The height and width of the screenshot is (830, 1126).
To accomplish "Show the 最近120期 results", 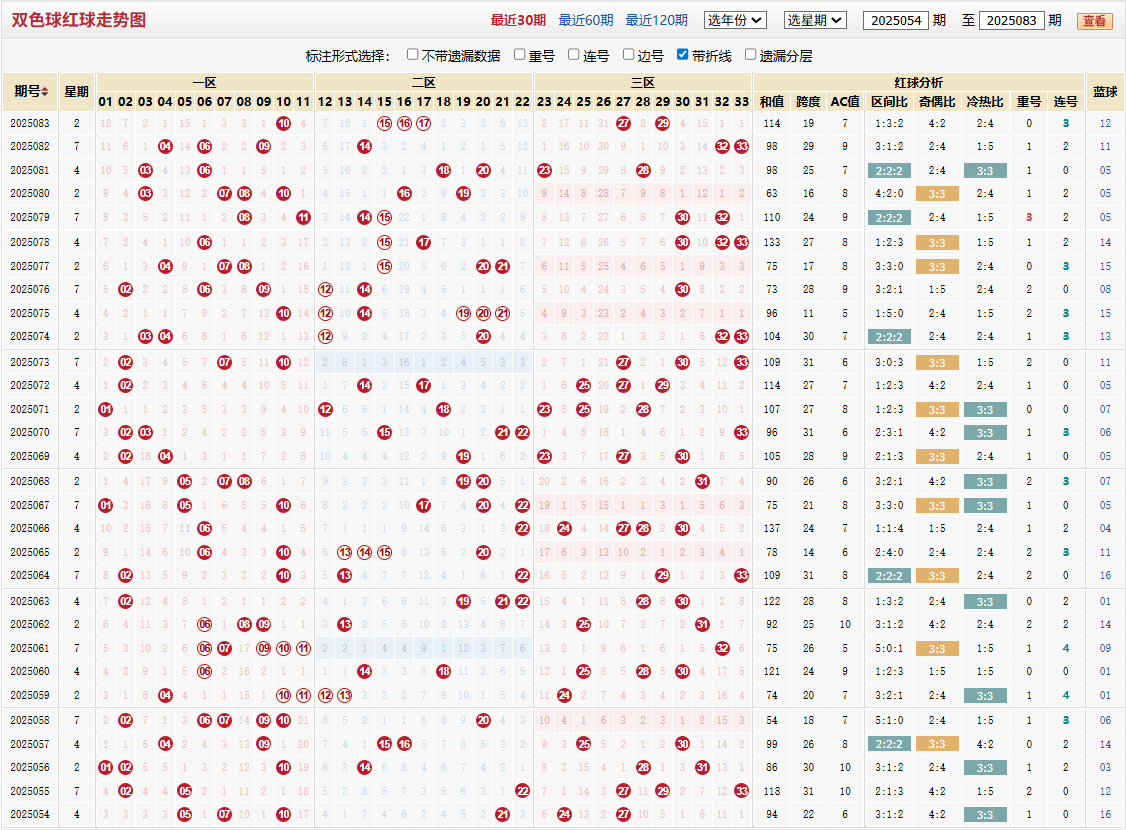I will [x=656, y=20].
